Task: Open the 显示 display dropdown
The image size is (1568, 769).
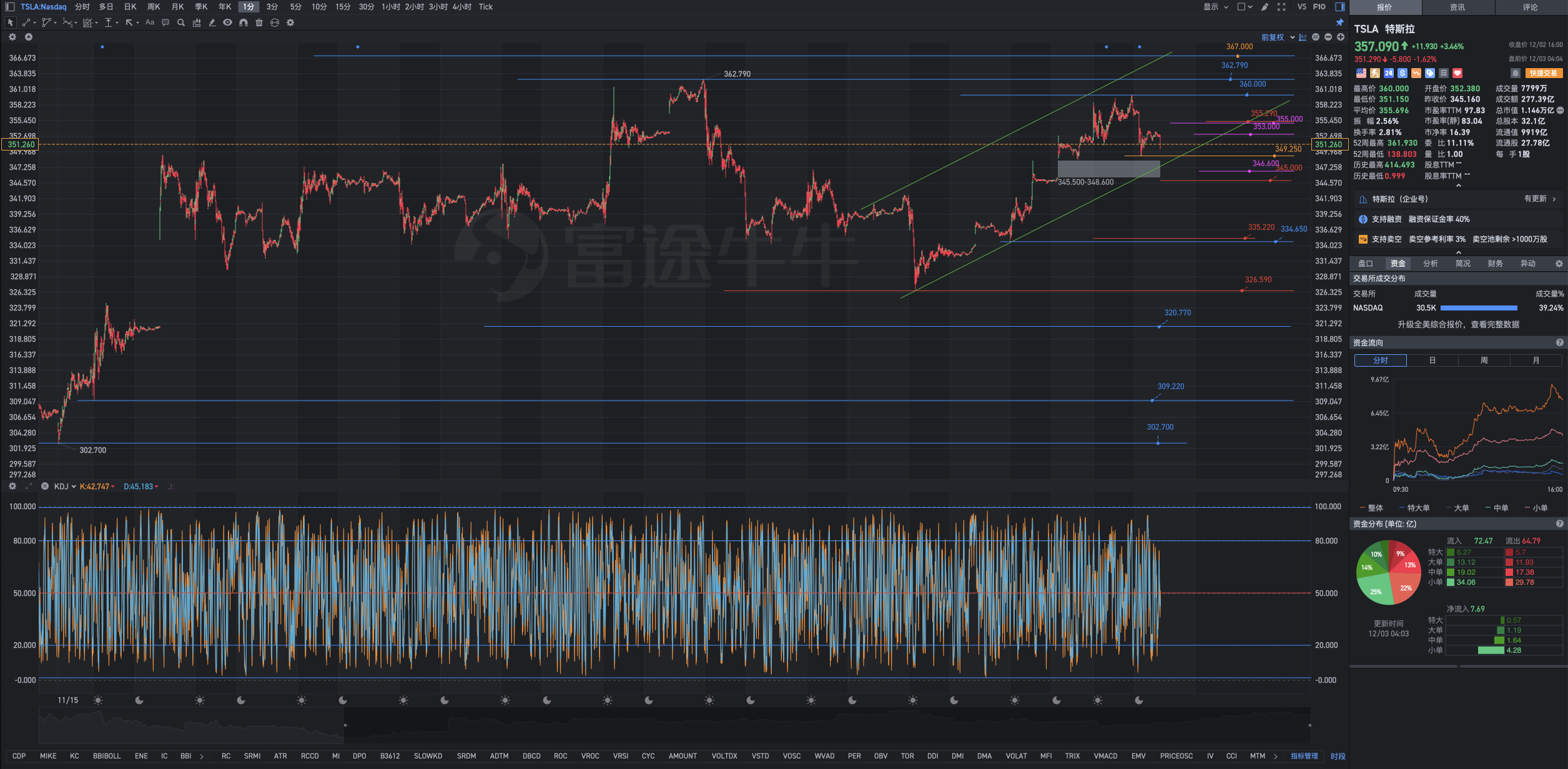Action: coord(1216,7)
